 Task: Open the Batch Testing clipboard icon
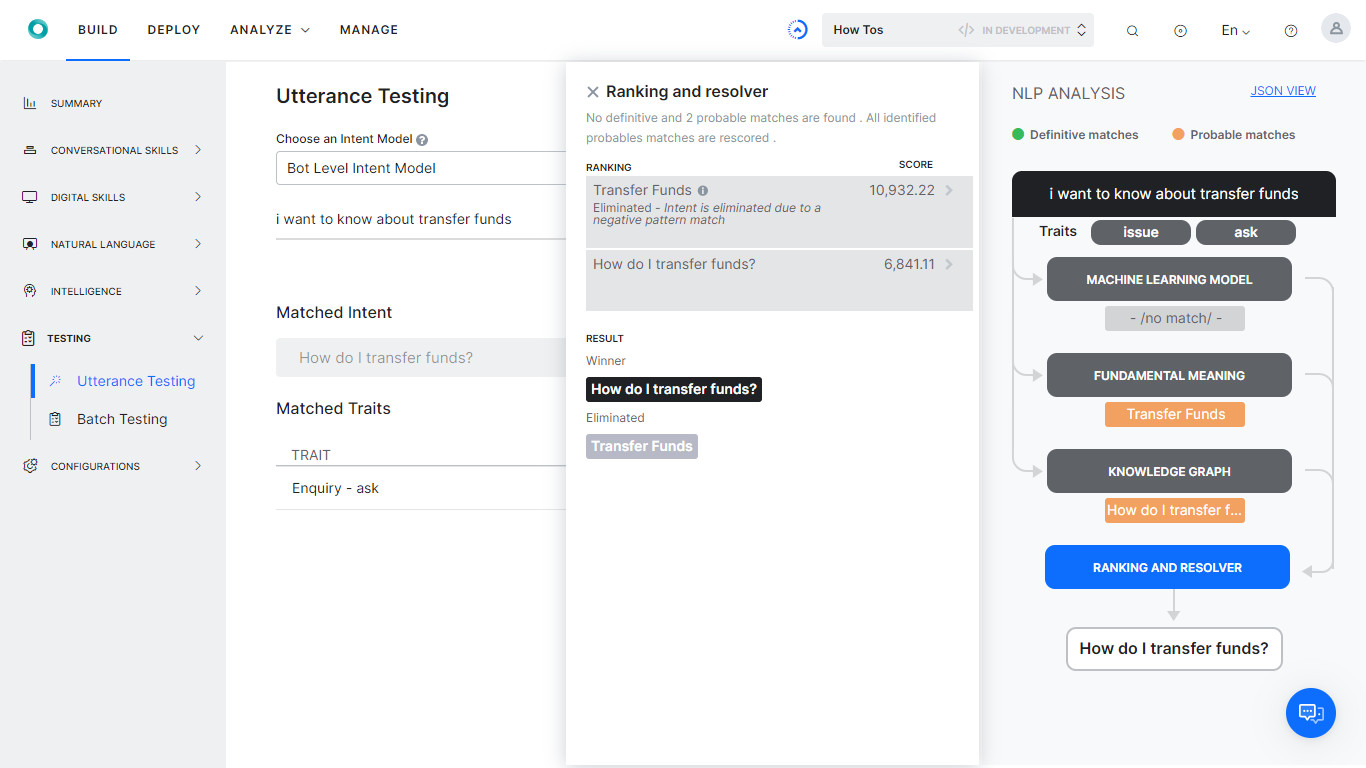pos(55,419)
